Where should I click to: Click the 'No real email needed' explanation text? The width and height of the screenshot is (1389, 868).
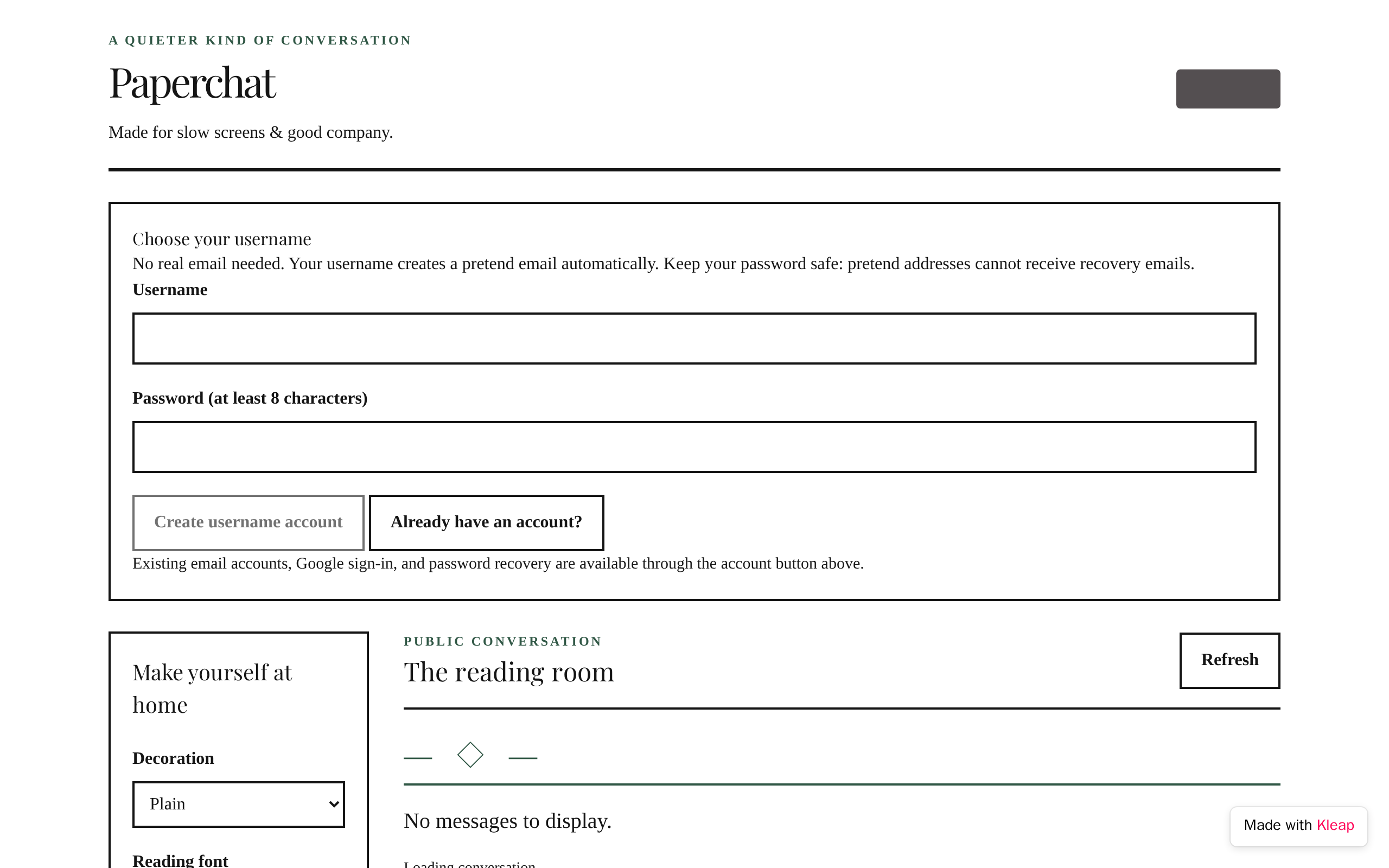(663, 264)
